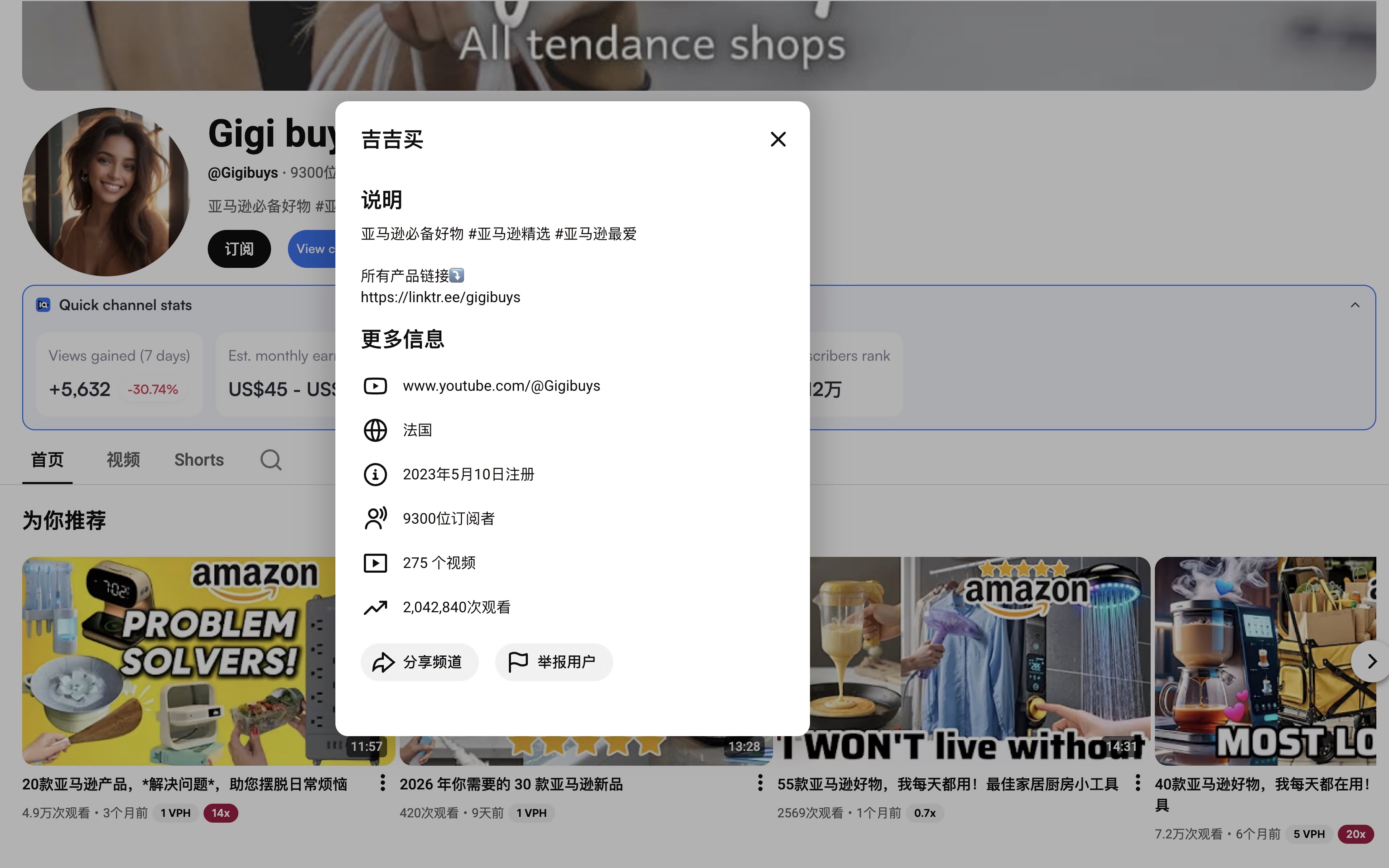Screen dimensions: 1389x868
Task: Click the 法国 country text
Action: coord(417,430)
